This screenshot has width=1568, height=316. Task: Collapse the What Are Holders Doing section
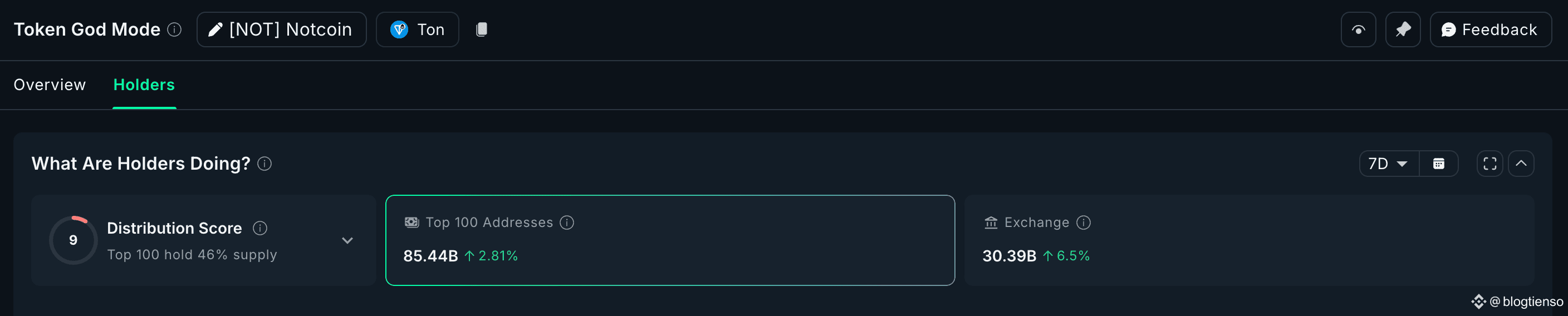pos(1521,164)
